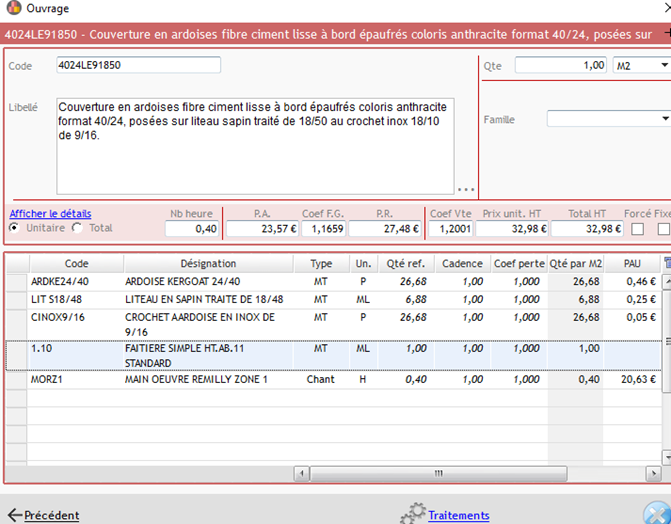
Task: Click the Coef perte column header
Action: (x=519, y=264)
